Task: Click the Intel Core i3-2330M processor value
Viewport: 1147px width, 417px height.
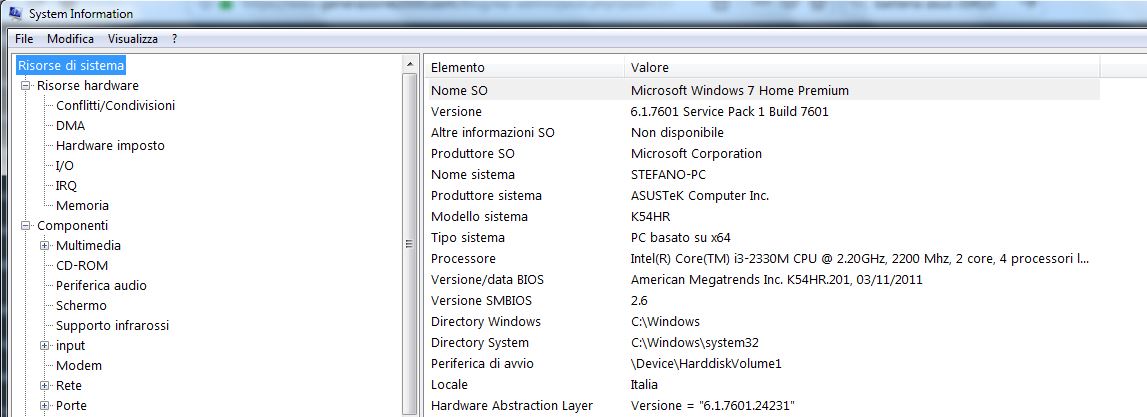Action: coord(860,259)
